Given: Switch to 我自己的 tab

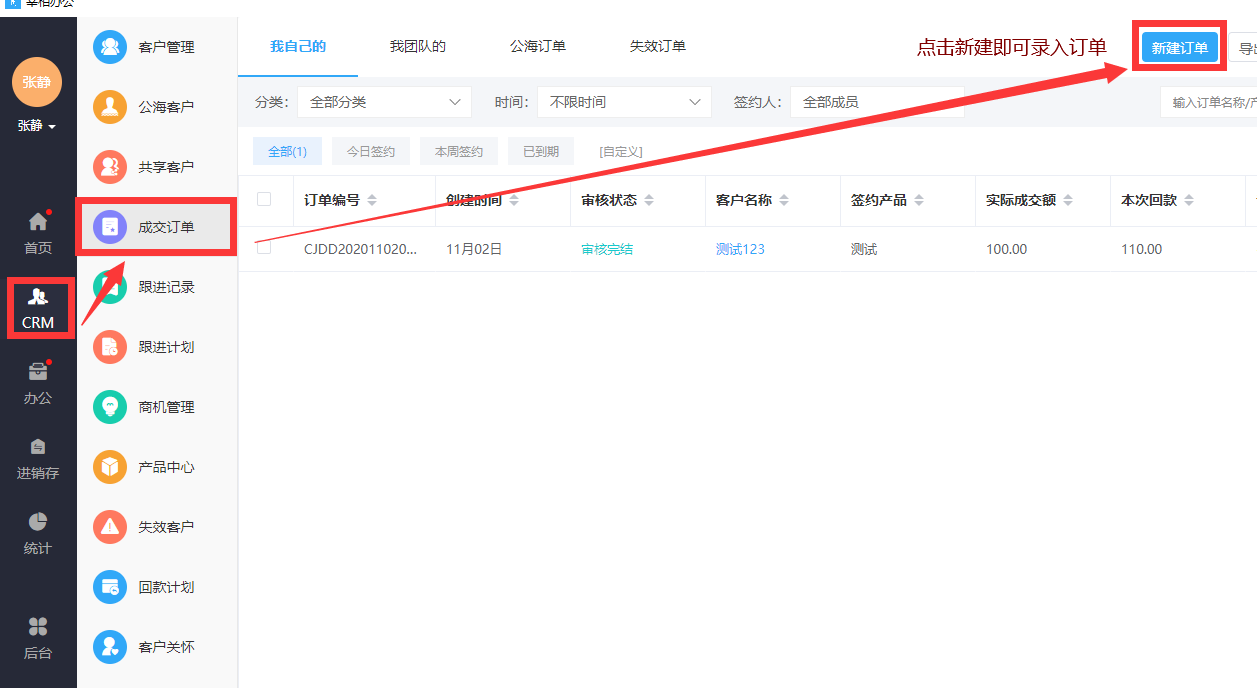Looking at the screenshot, I should [x=298, y=46].
